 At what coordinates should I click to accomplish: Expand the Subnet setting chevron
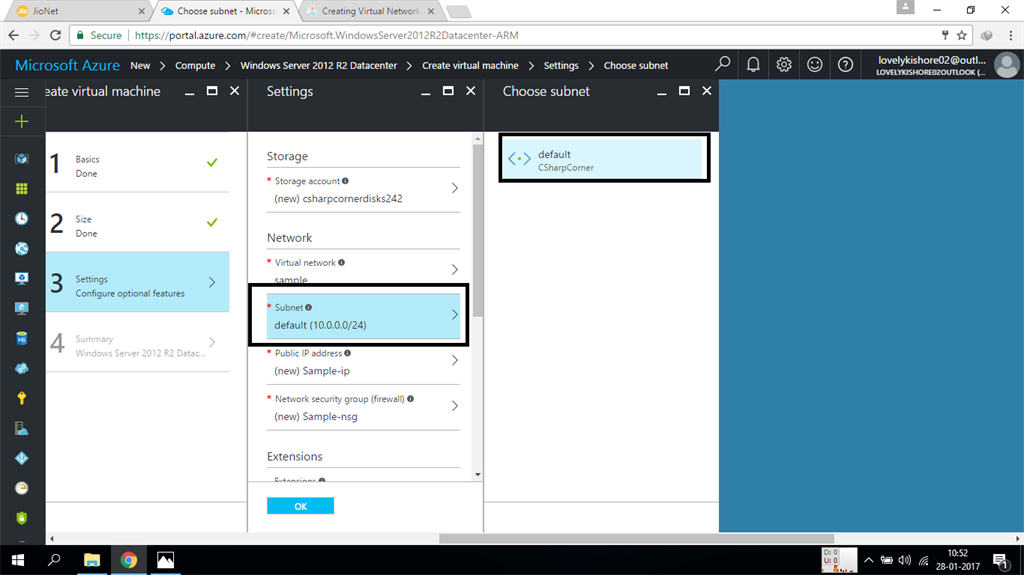[455, 315]
